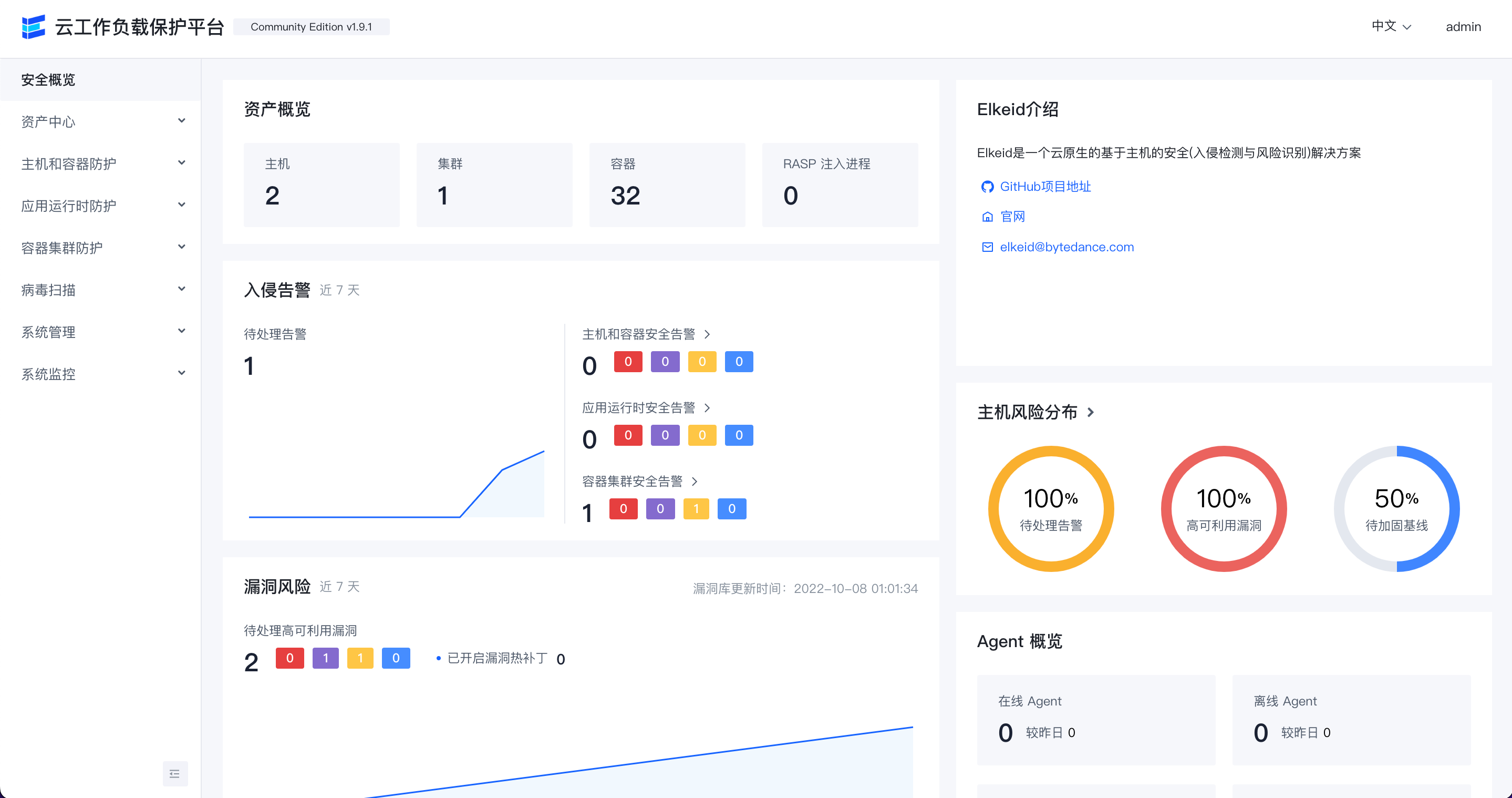Collapse sidebar using bottom menu-fold icon

click(x=175, y=773)
